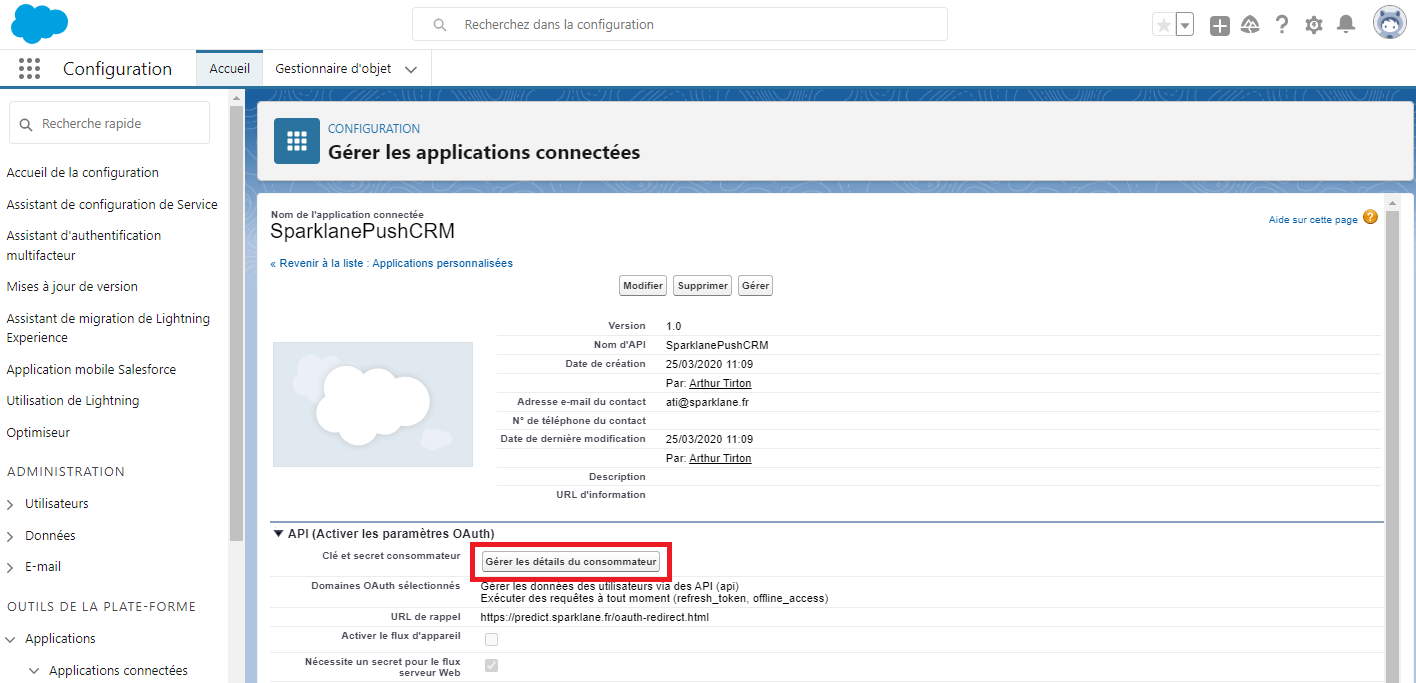Viewport: 1416px width, 683px height.
Task: Open Arthur Tirton creator link under Date de création
Action: point(720,383)
